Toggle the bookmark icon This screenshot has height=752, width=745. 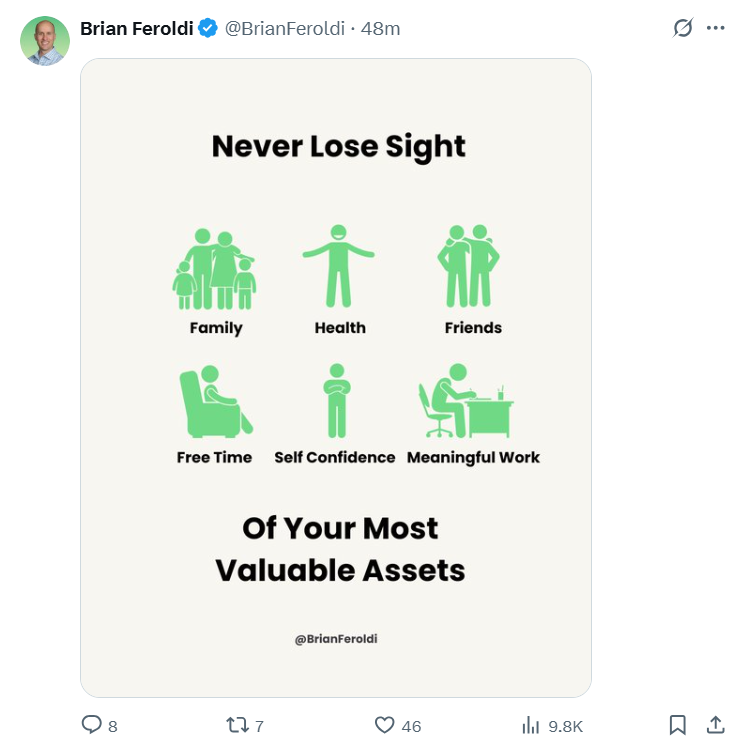click(677, 725)
